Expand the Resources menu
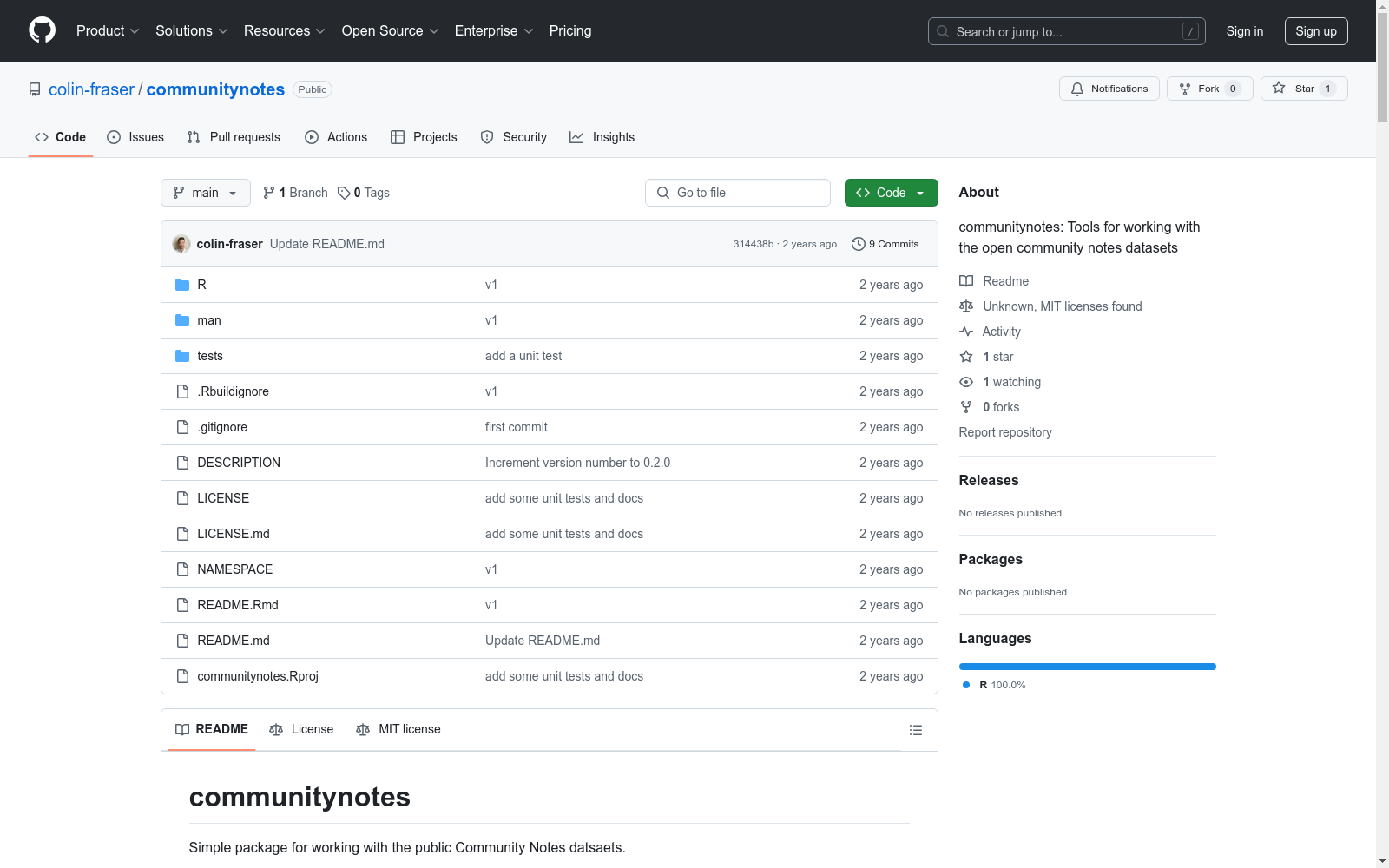The height and width of the screenshot is (868, 1389). click(285, 30)
